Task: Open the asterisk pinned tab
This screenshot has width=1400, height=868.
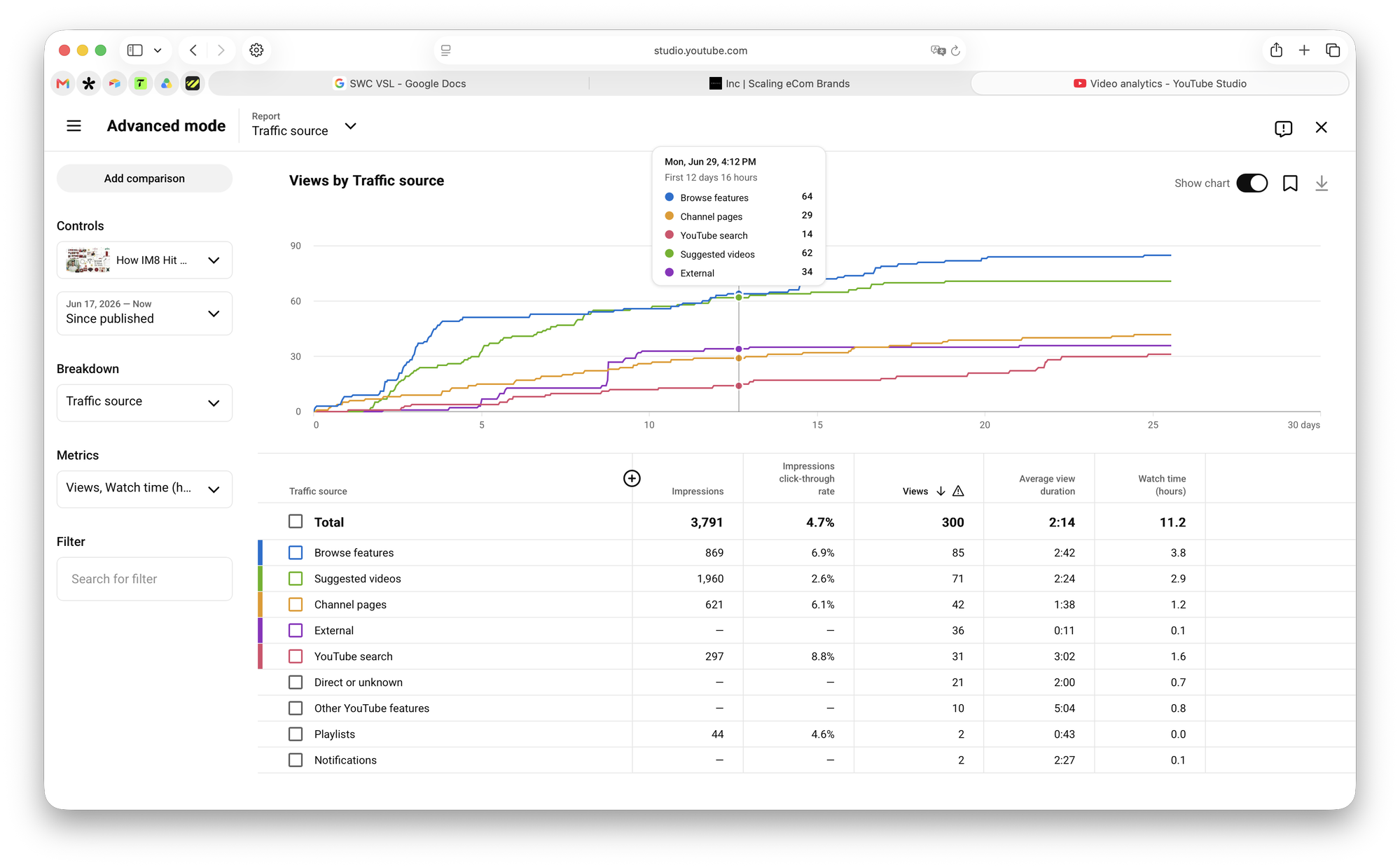Action: click(x=88, y=83)
